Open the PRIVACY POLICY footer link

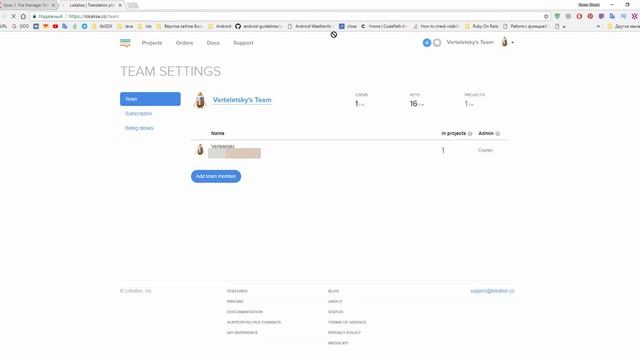[344, 333]
